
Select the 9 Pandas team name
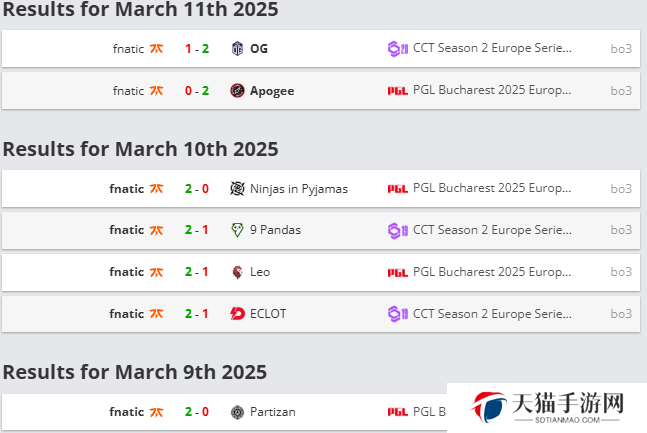(x=275, y=230)
